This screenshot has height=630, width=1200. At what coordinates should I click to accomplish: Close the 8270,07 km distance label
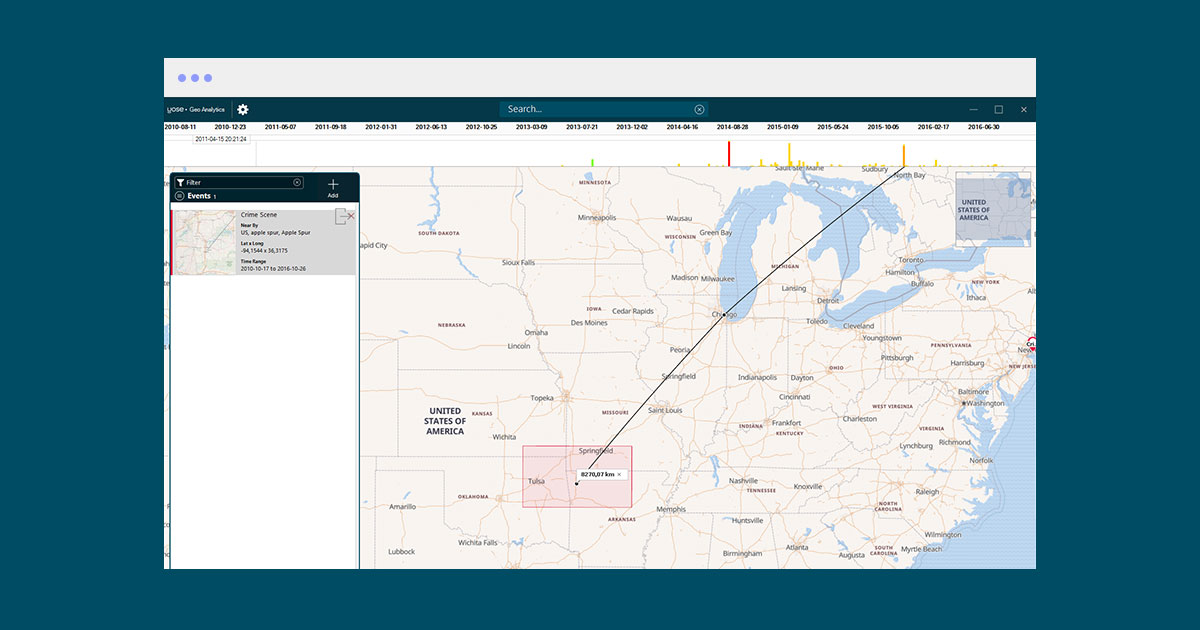click(x=619, y=474)
